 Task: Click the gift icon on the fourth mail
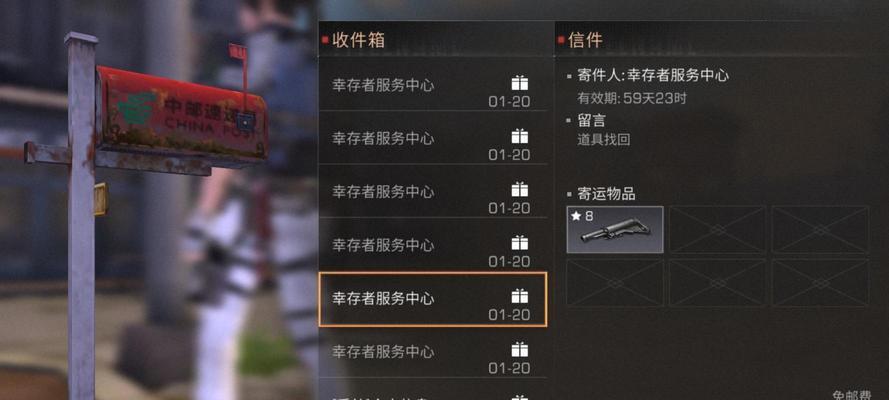[519, 242]
